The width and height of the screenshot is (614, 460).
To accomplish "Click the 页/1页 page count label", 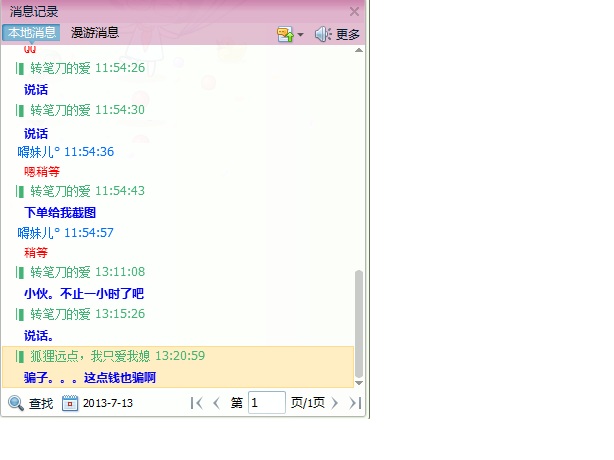I will (x=308, y=403).
